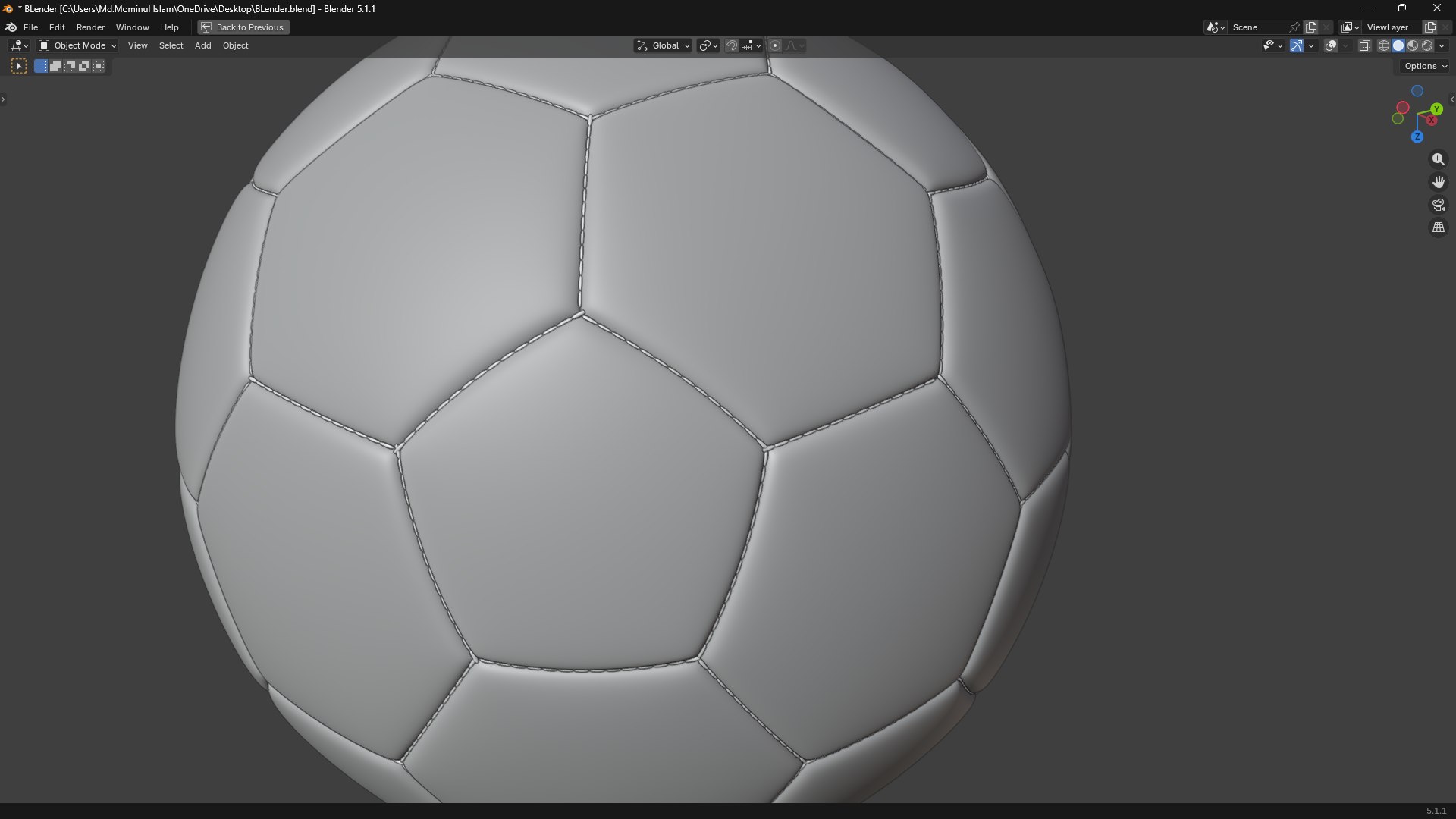The image size is (1456, 819).
Task: Open the Render menu
Action: pos(90,27)
